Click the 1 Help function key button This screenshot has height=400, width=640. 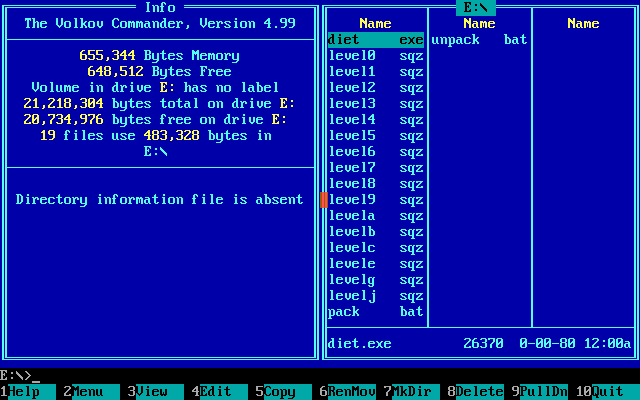[x=28, y=392]
